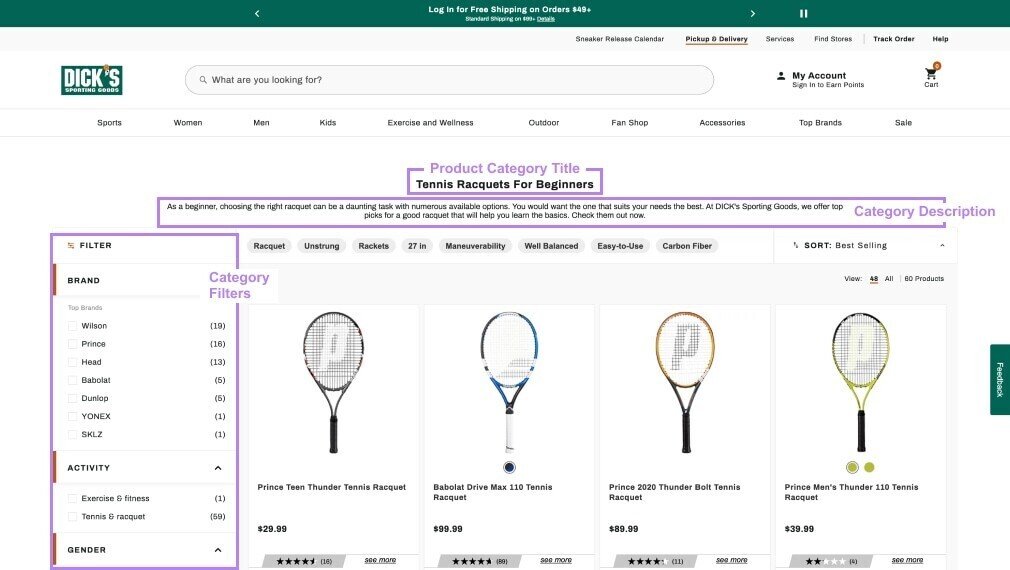Check the Exercise & fitness activity filter

coord(72,499)
